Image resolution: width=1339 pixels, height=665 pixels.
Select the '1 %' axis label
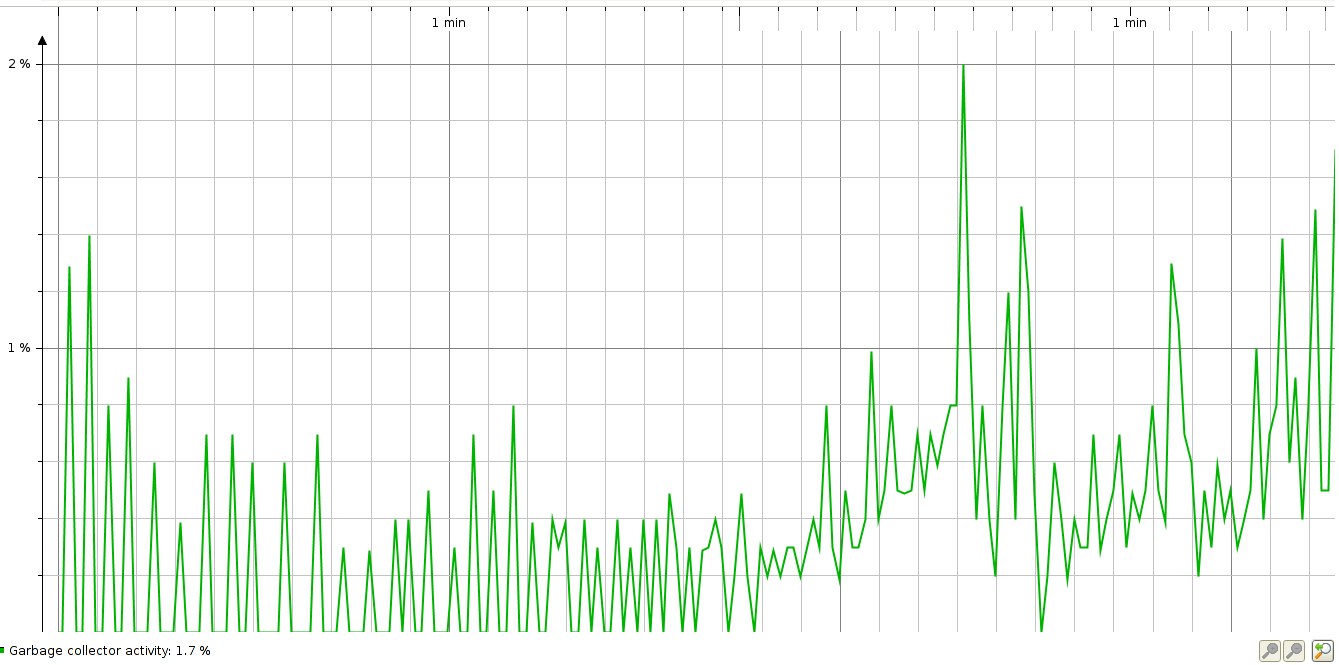(18, 347)
